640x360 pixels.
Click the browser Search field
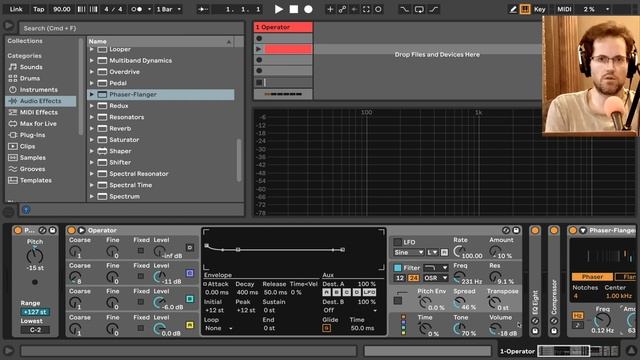[131, 28]
